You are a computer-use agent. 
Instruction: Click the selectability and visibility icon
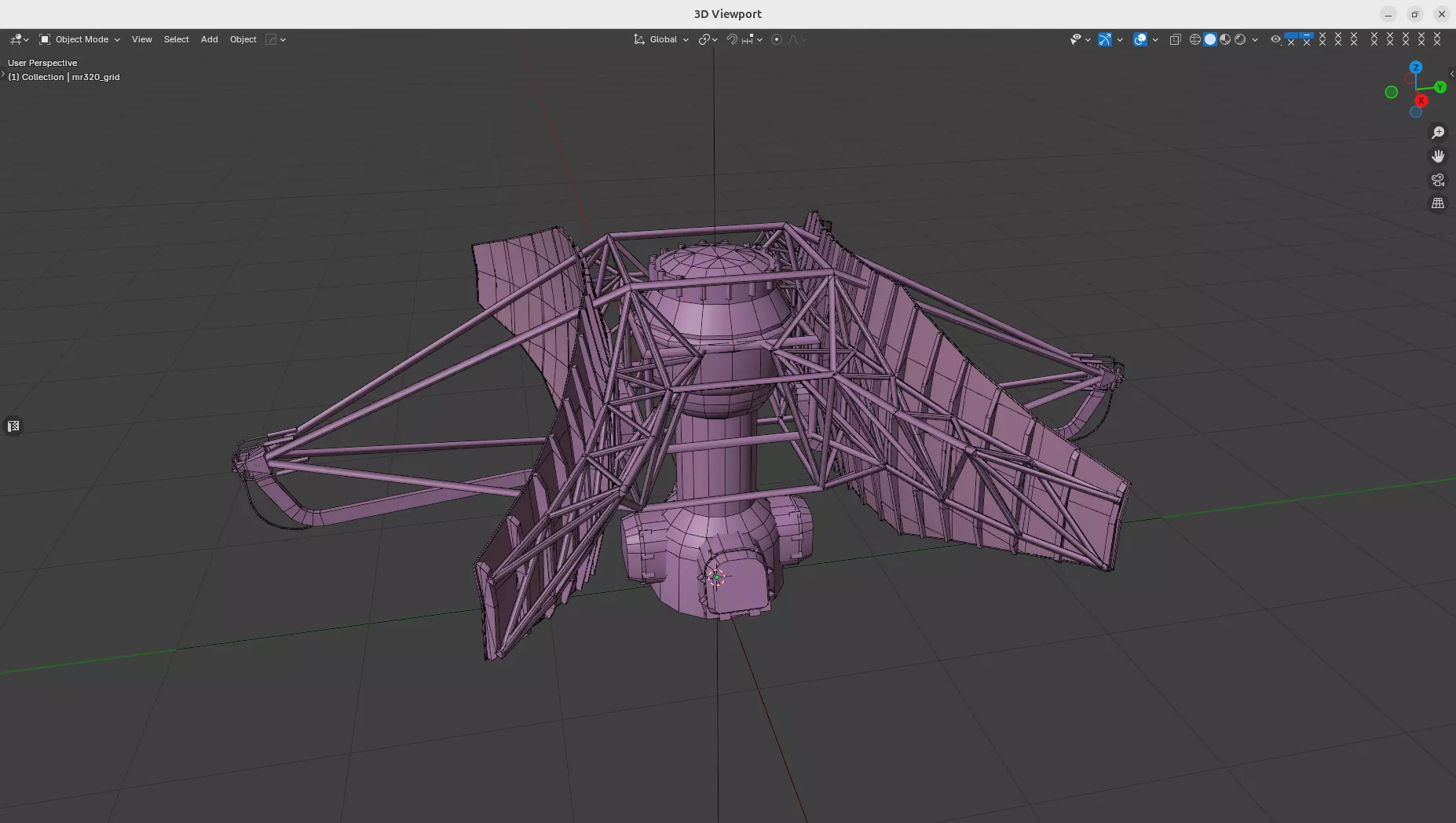point(1075,39)
